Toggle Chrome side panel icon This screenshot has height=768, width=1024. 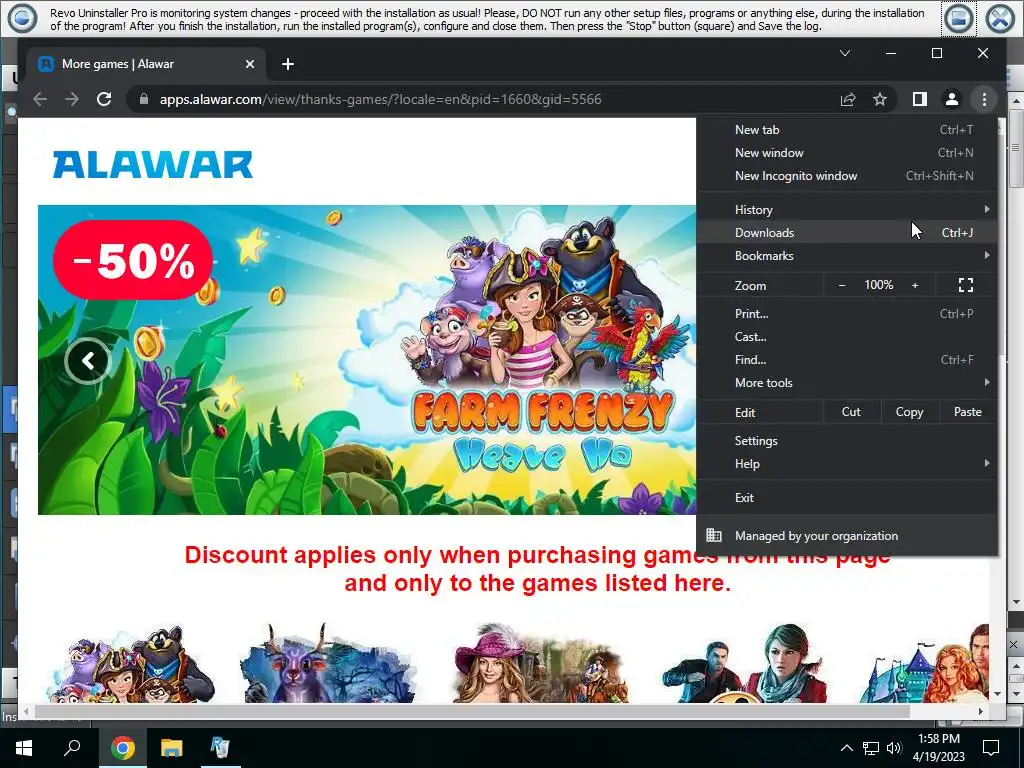pos(920,99)
